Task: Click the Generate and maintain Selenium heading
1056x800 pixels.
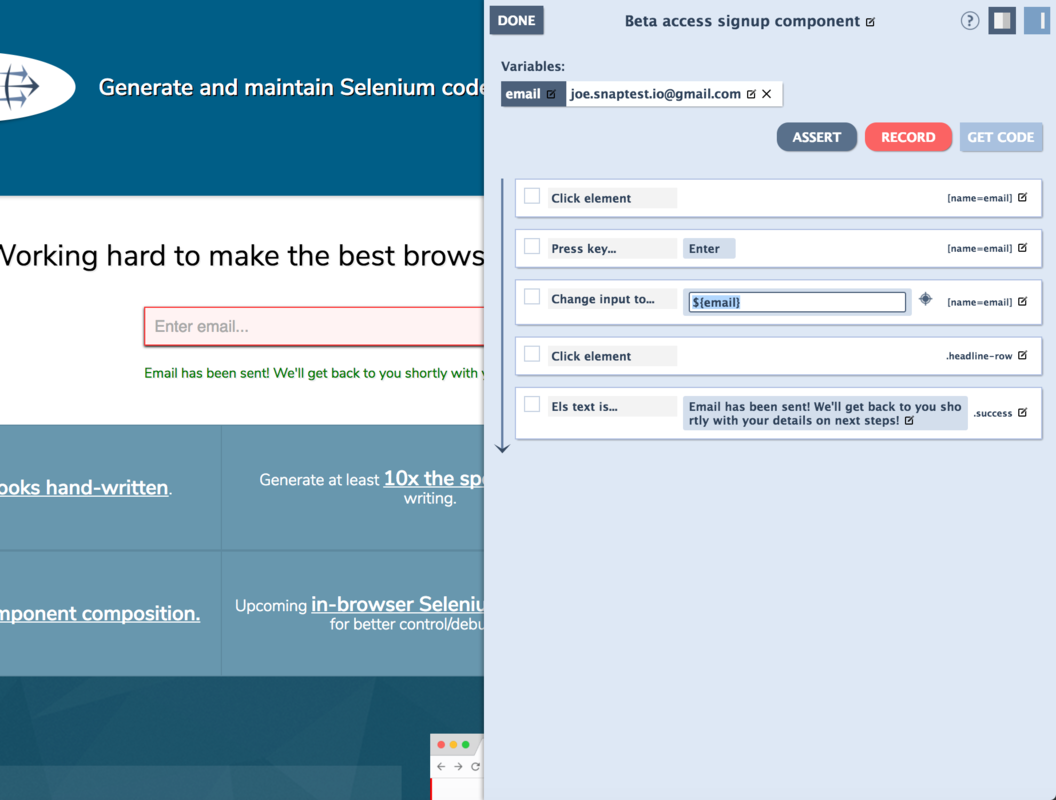Action: (291, 88)
